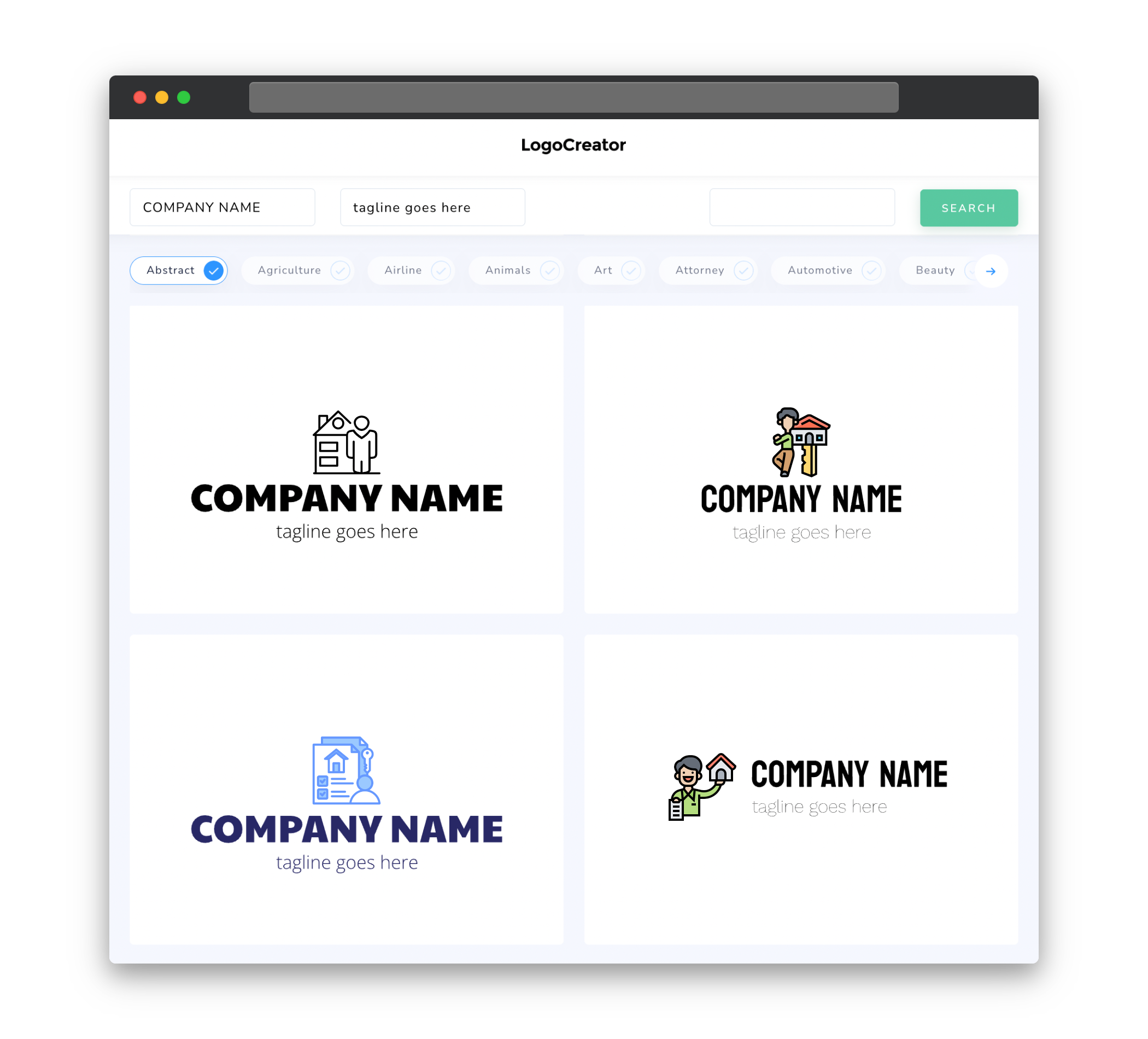The image size is (1148, 1039).
Task: Select the Art category filter dropdown
Action: pyautogui.click(x=612, y=270)
